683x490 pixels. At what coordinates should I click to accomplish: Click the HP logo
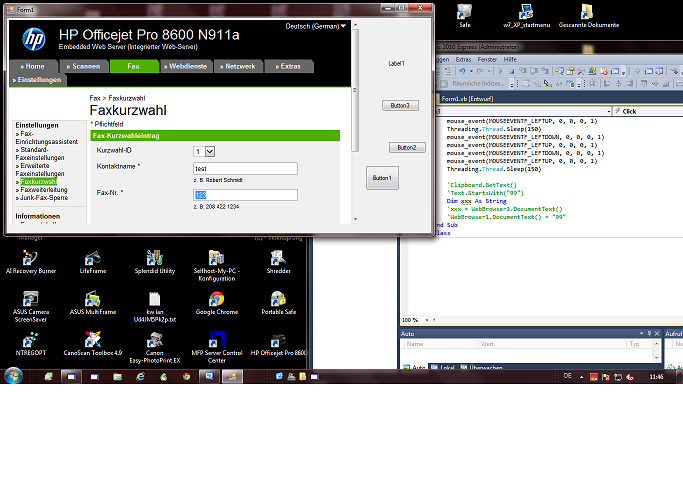pyautogui.click(x=34, y=39)
